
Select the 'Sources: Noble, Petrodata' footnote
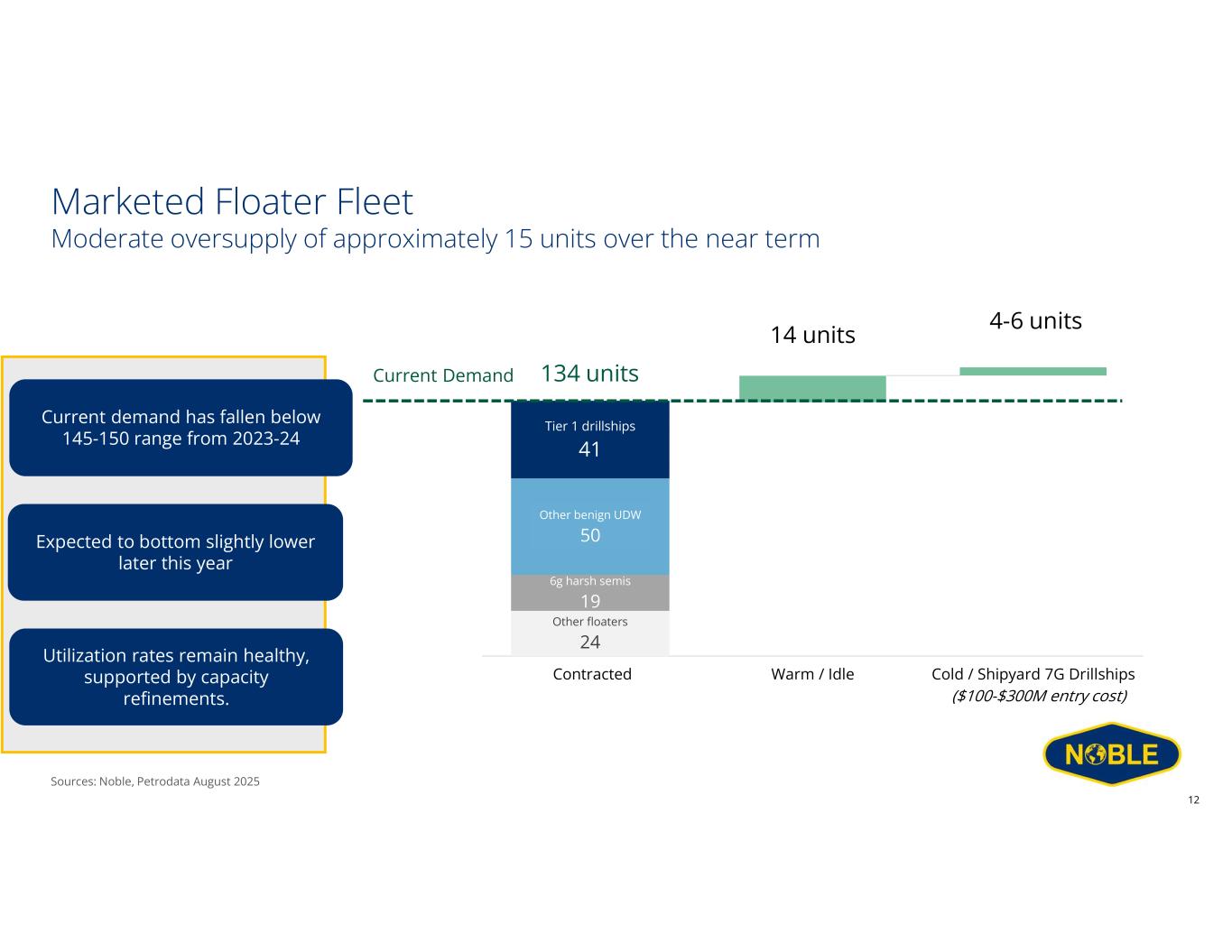pyautogui.click(x=155, y=781)
